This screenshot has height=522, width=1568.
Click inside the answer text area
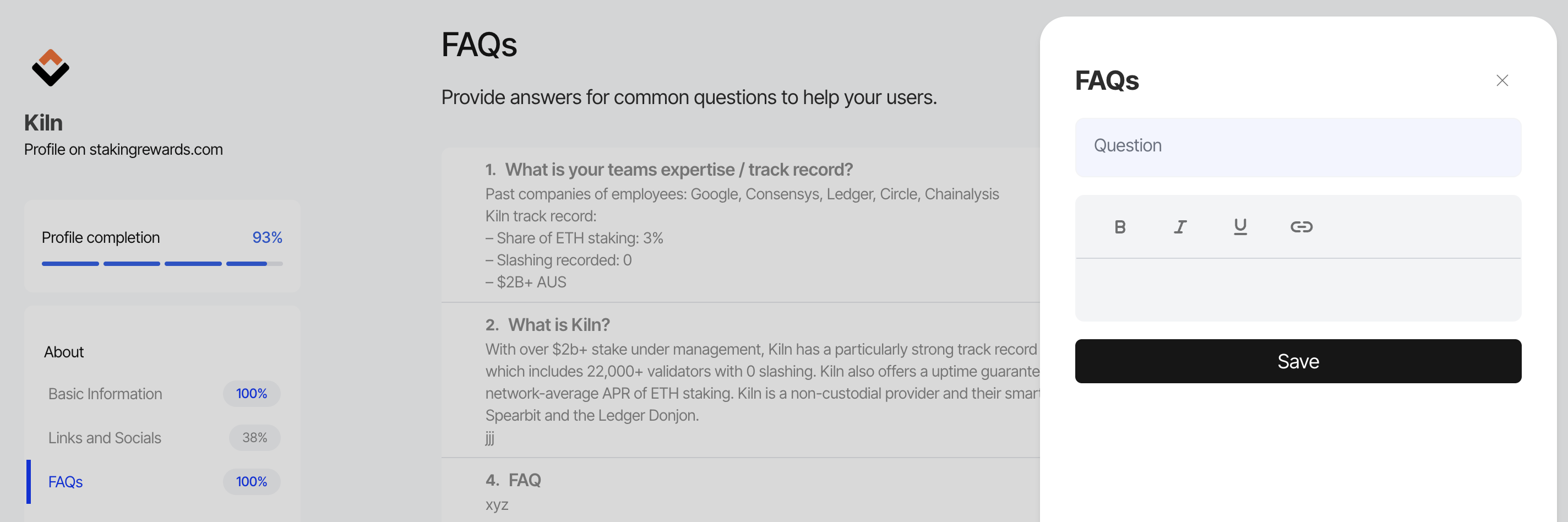[1298, 290]
